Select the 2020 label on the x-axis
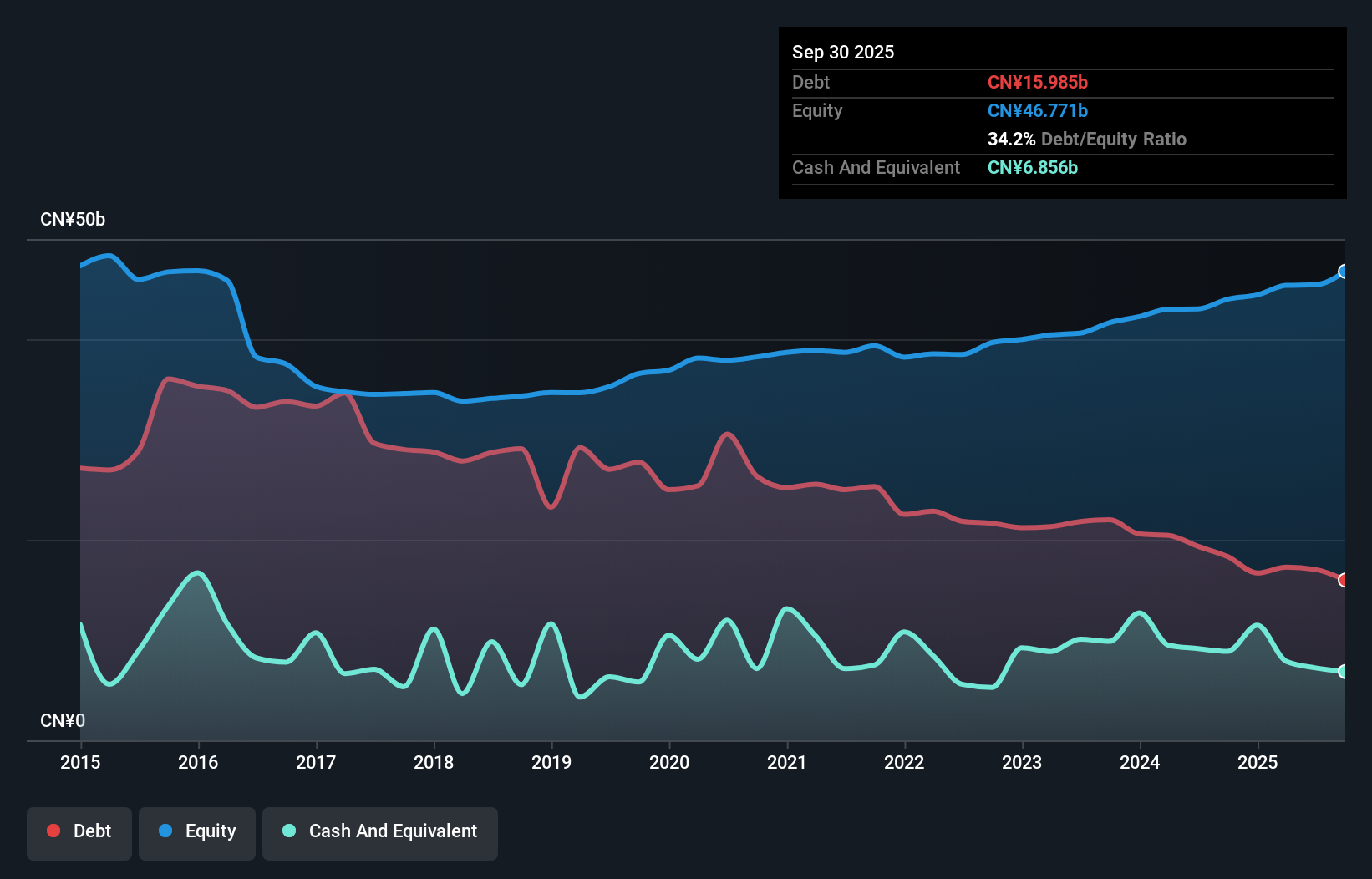The height and width of the screenshot is (879, 1372). (669, 762)
